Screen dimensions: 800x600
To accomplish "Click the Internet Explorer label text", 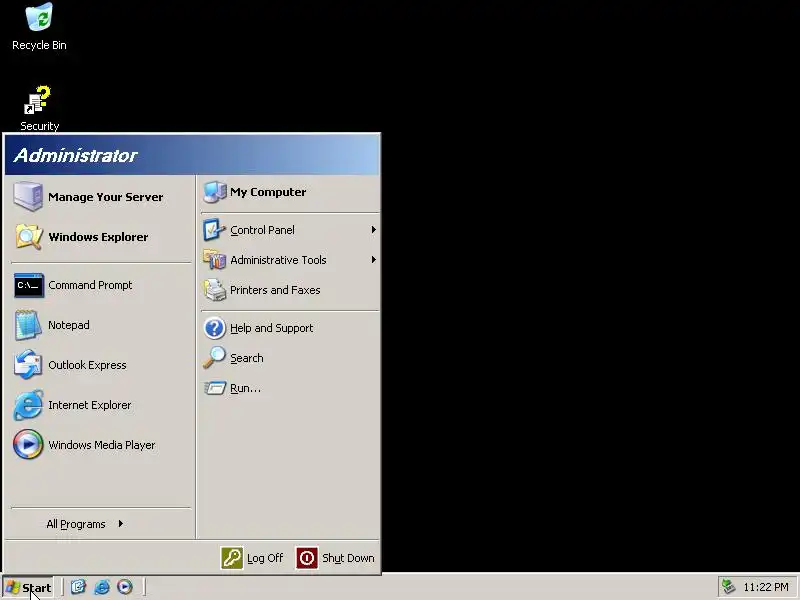I will [x=90, y=405].
